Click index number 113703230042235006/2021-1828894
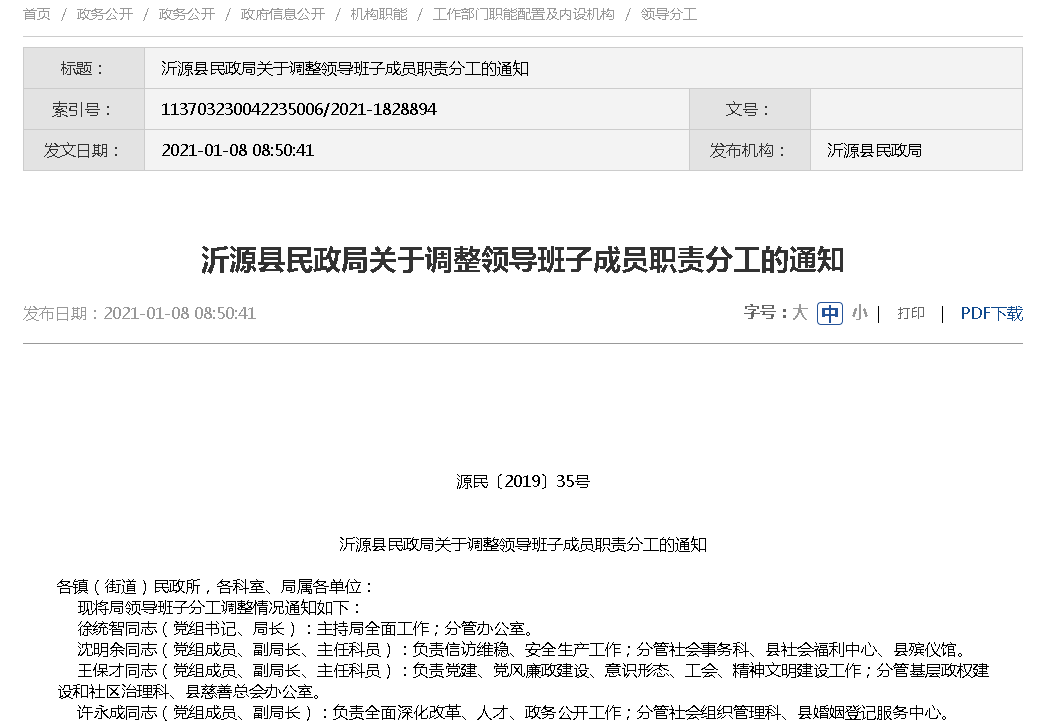 298,109
